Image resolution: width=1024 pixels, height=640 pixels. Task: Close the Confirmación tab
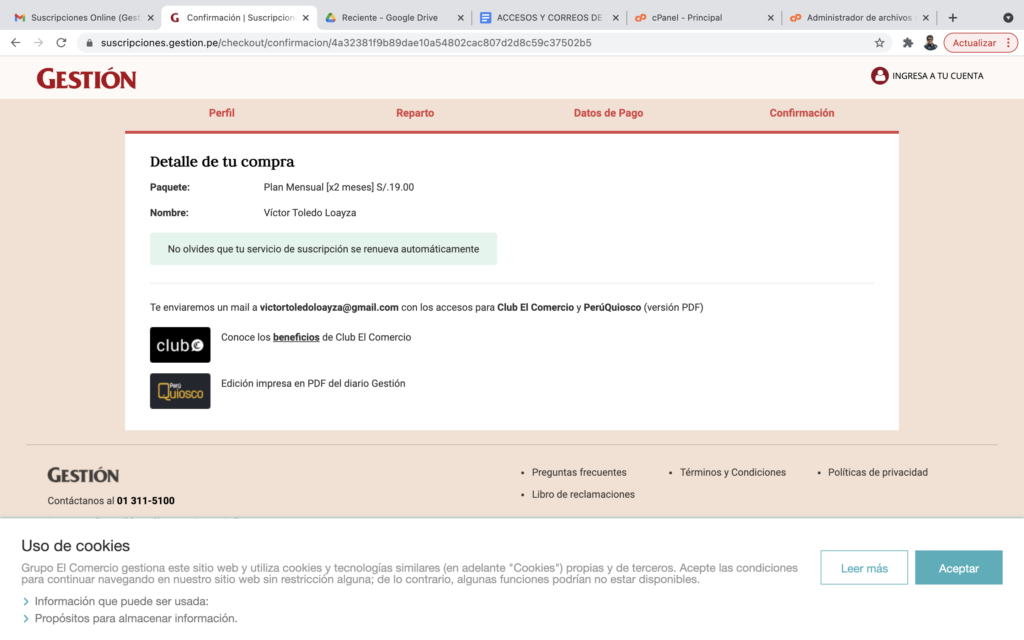(306, 18)
